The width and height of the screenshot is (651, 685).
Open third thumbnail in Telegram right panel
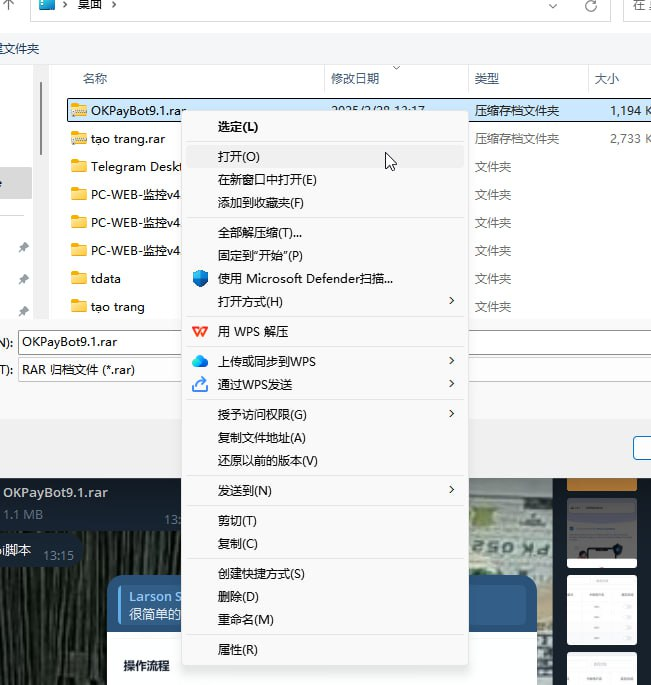[602, 610]
